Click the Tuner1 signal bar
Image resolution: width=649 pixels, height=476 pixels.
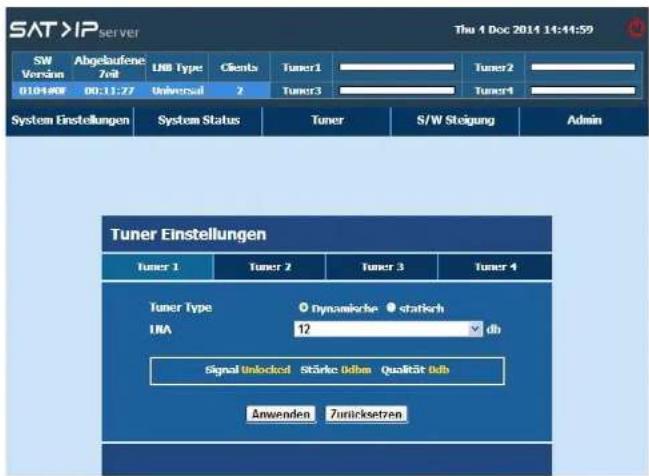397,67
